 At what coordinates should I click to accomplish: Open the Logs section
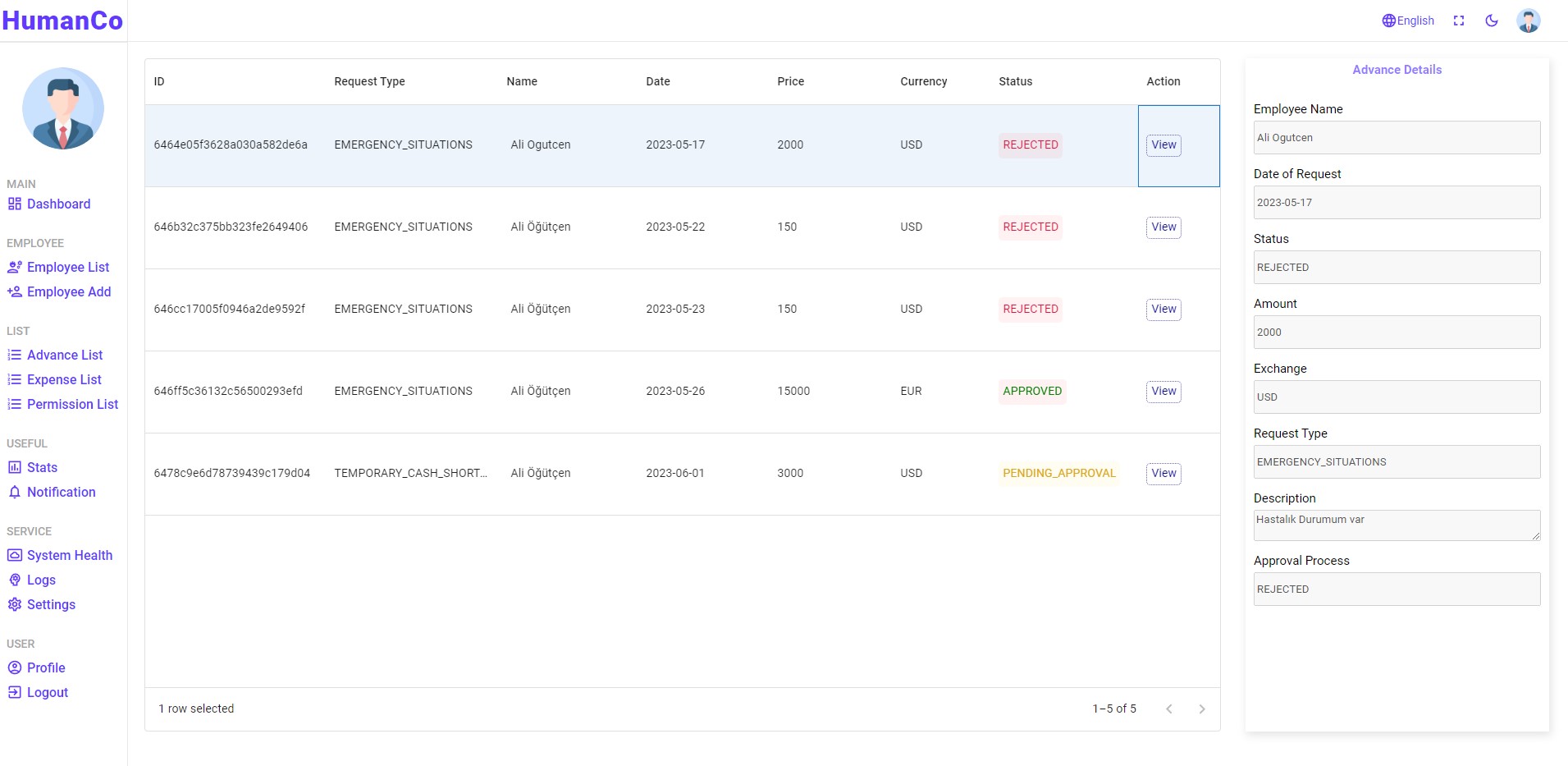[x=41, y=580]
